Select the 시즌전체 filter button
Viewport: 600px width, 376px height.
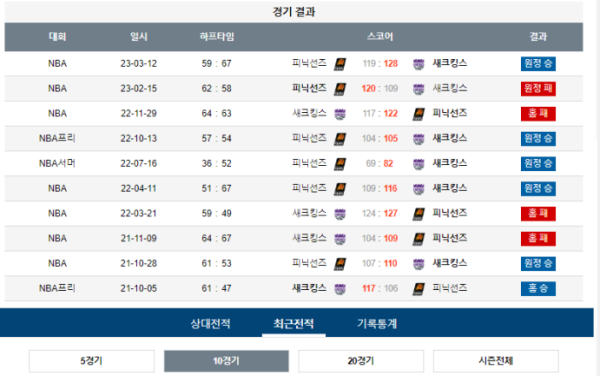(496, 361)
